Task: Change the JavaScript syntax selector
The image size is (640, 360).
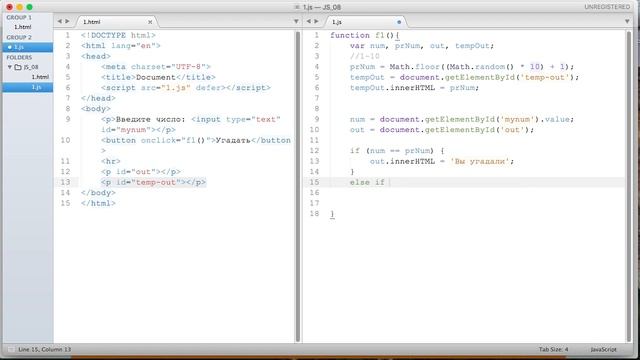Action: pos(603,349)
